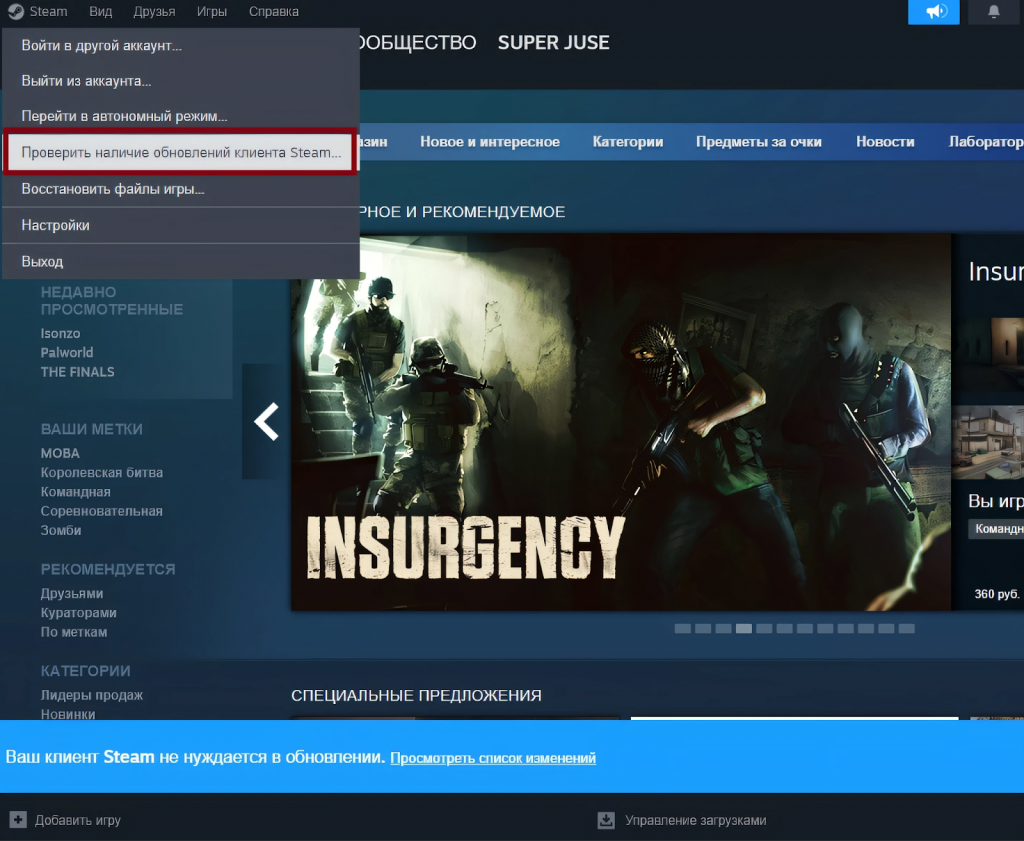1024x841 pixels.
Task: Select the Зомби tag
Action: tap(61, 530)
